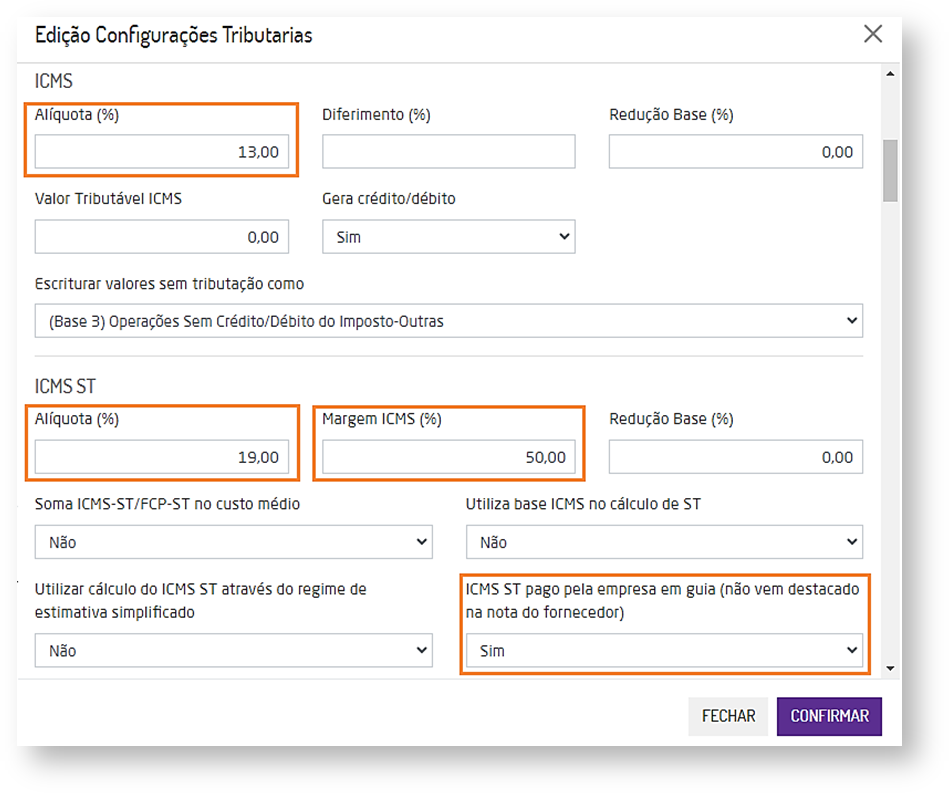Click the scrollbar up arrow
950x794 pixels.
(x=889, y=74)
